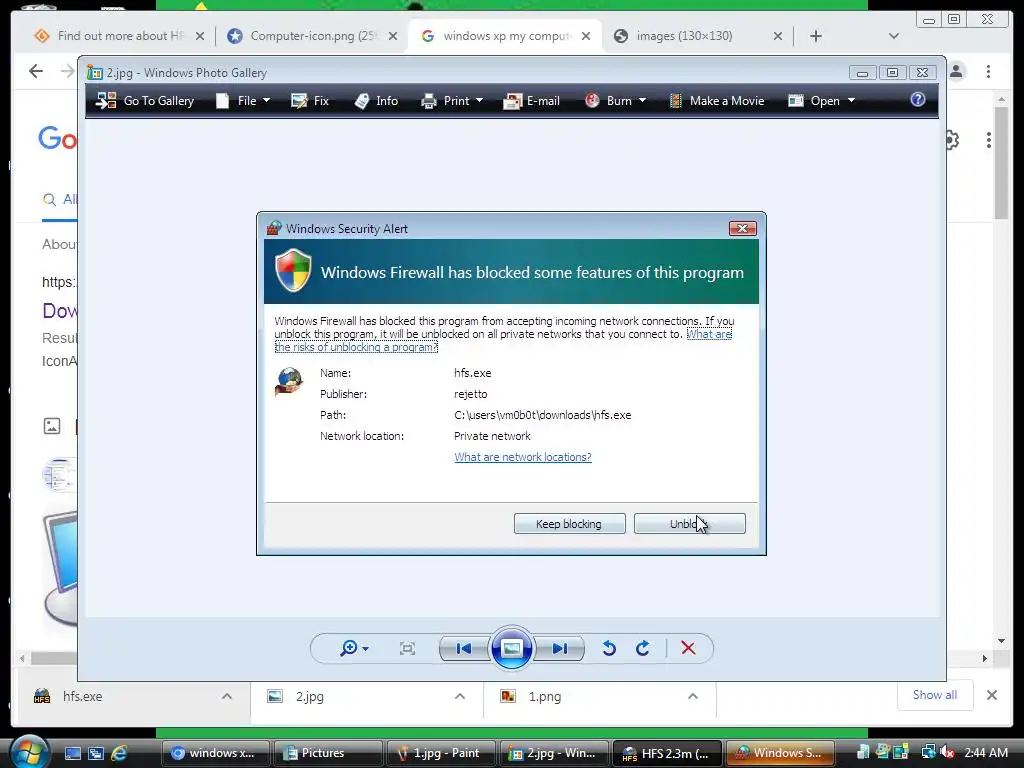Click the zoom magnifier display size control
This screenshot has width=1024, height=768.
click(x=354, y=648)
